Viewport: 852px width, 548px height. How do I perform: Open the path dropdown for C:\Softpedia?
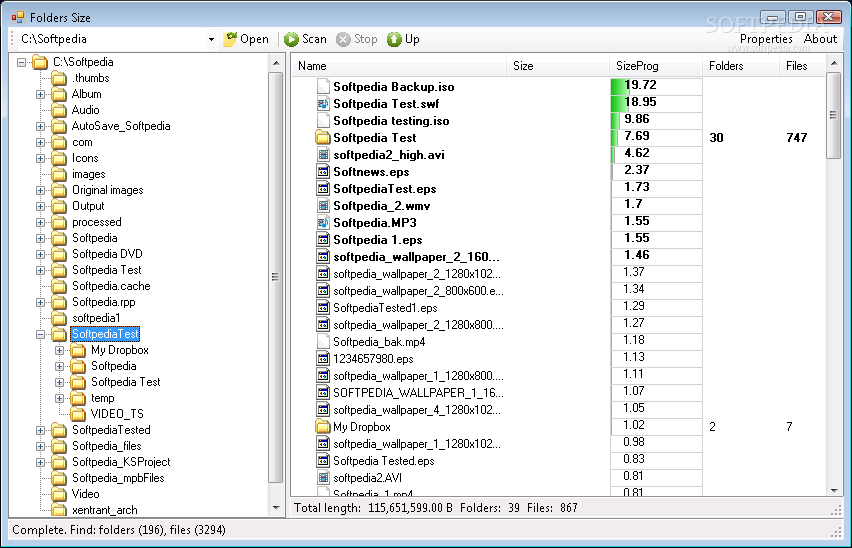211,39
